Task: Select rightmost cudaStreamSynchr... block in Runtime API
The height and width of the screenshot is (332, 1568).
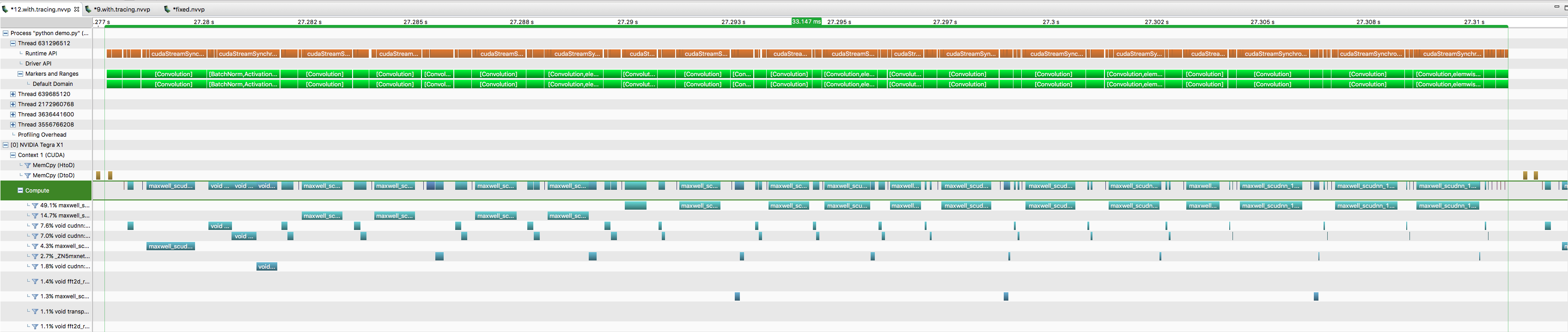Action: (x=1452, y=54)
